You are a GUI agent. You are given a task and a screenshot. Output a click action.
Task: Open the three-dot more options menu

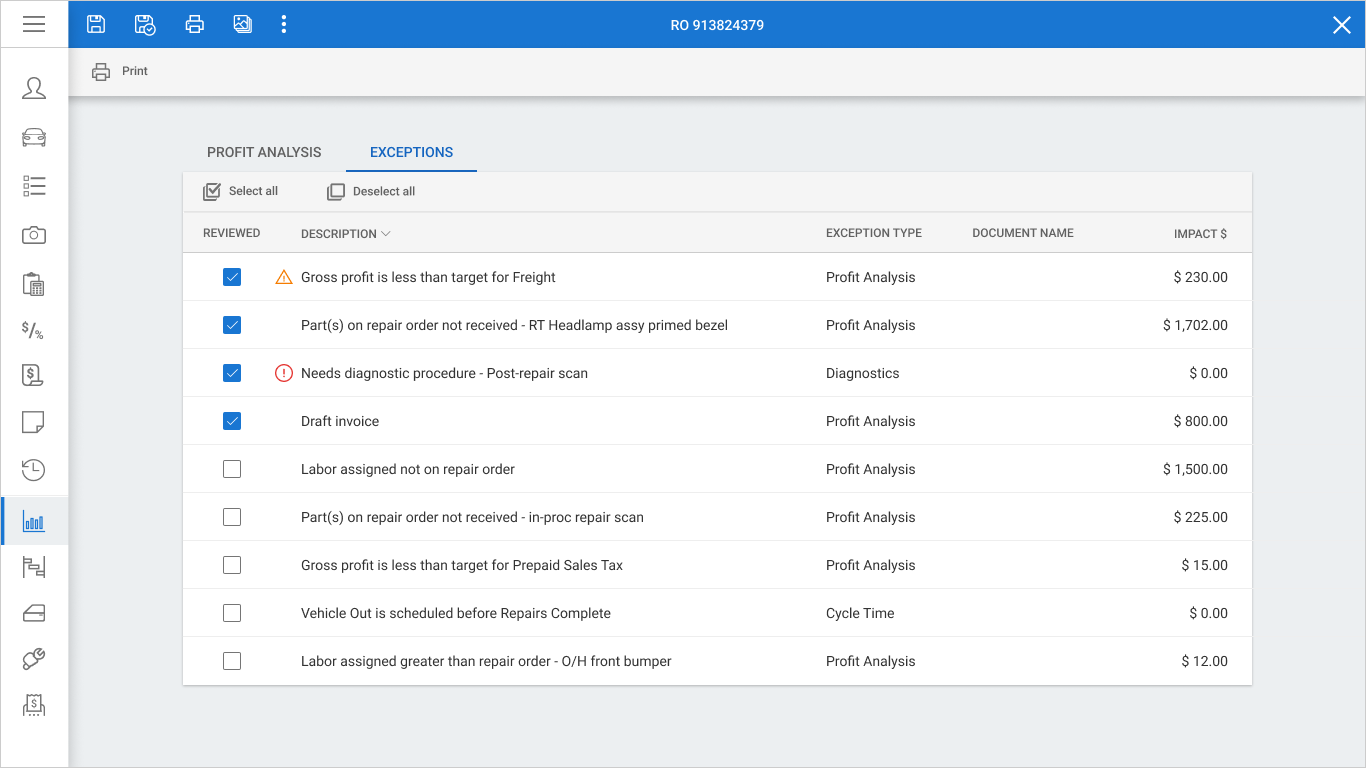[284, 24]
